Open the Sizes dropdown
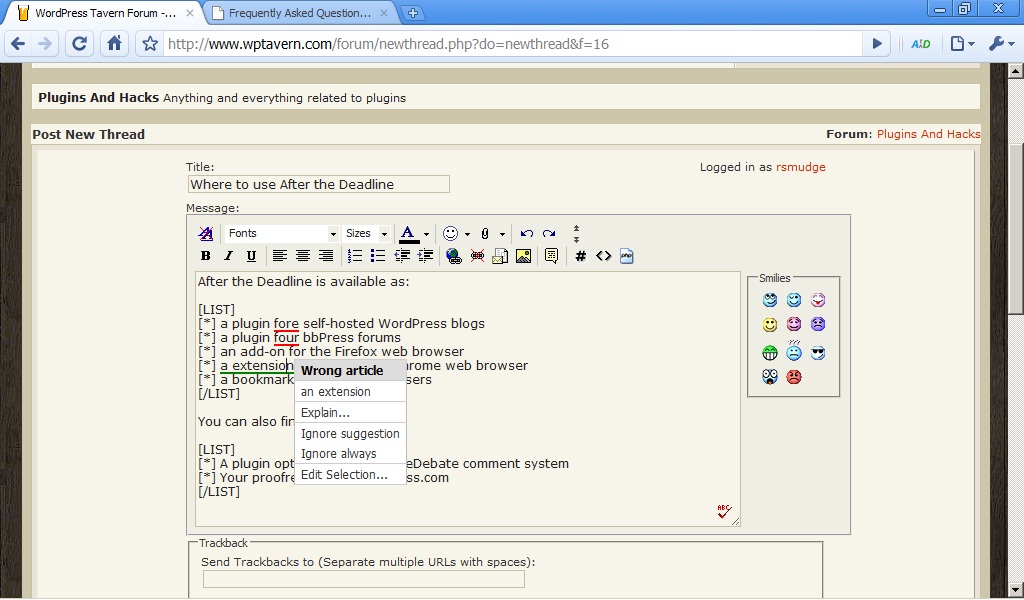 point(366,233)
